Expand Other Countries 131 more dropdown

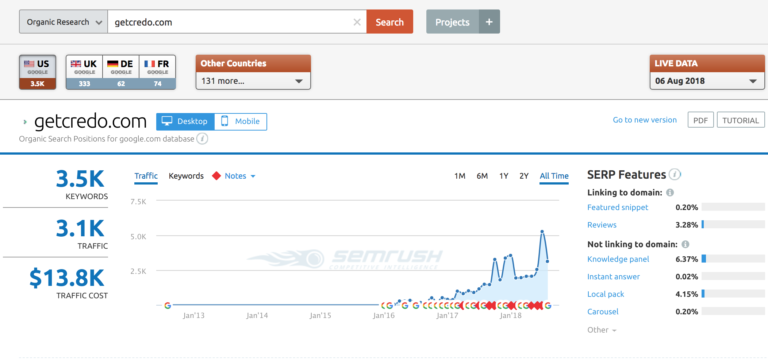pyautogui.click(x=253, y=81)
